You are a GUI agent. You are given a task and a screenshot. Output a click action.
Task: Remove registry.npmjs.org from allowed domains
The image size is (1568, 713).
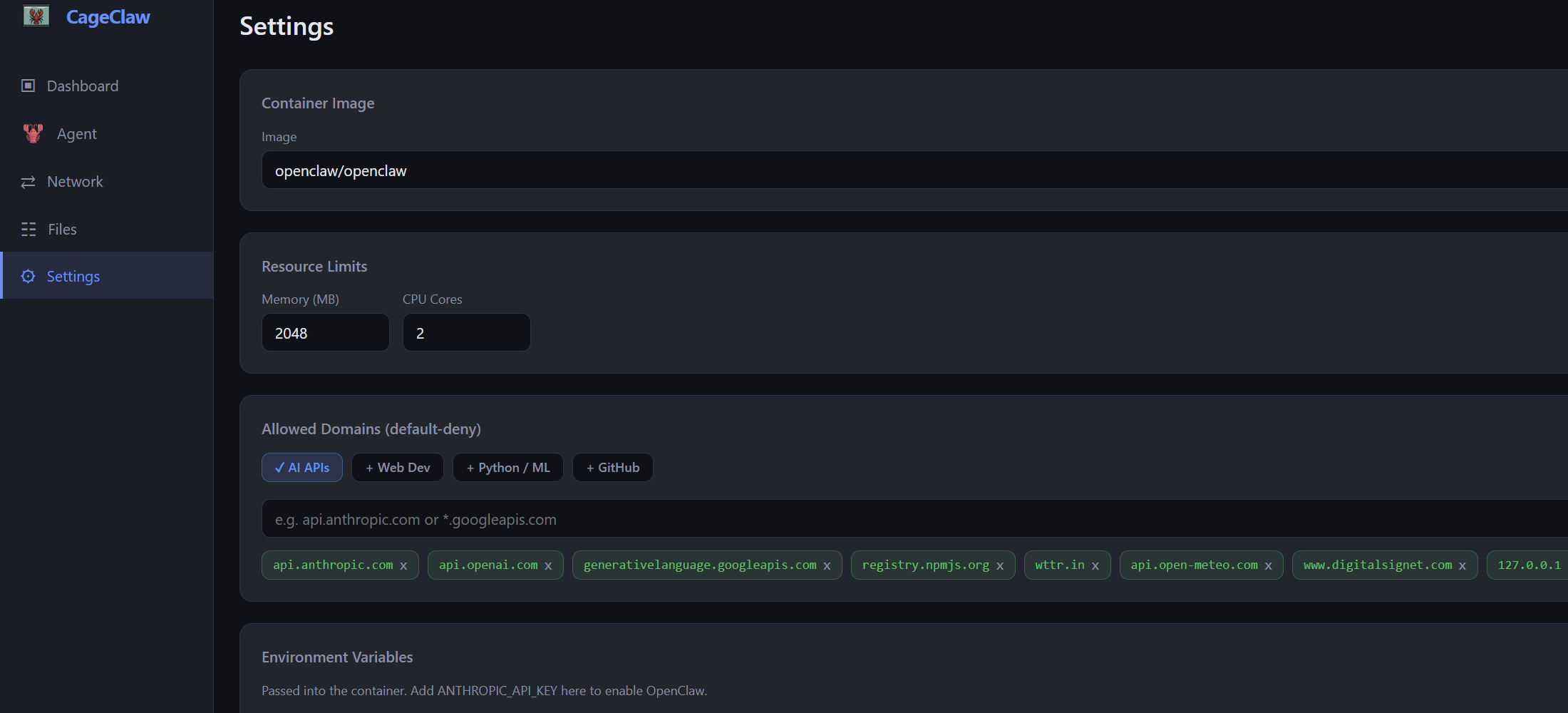coord(1000,565)
